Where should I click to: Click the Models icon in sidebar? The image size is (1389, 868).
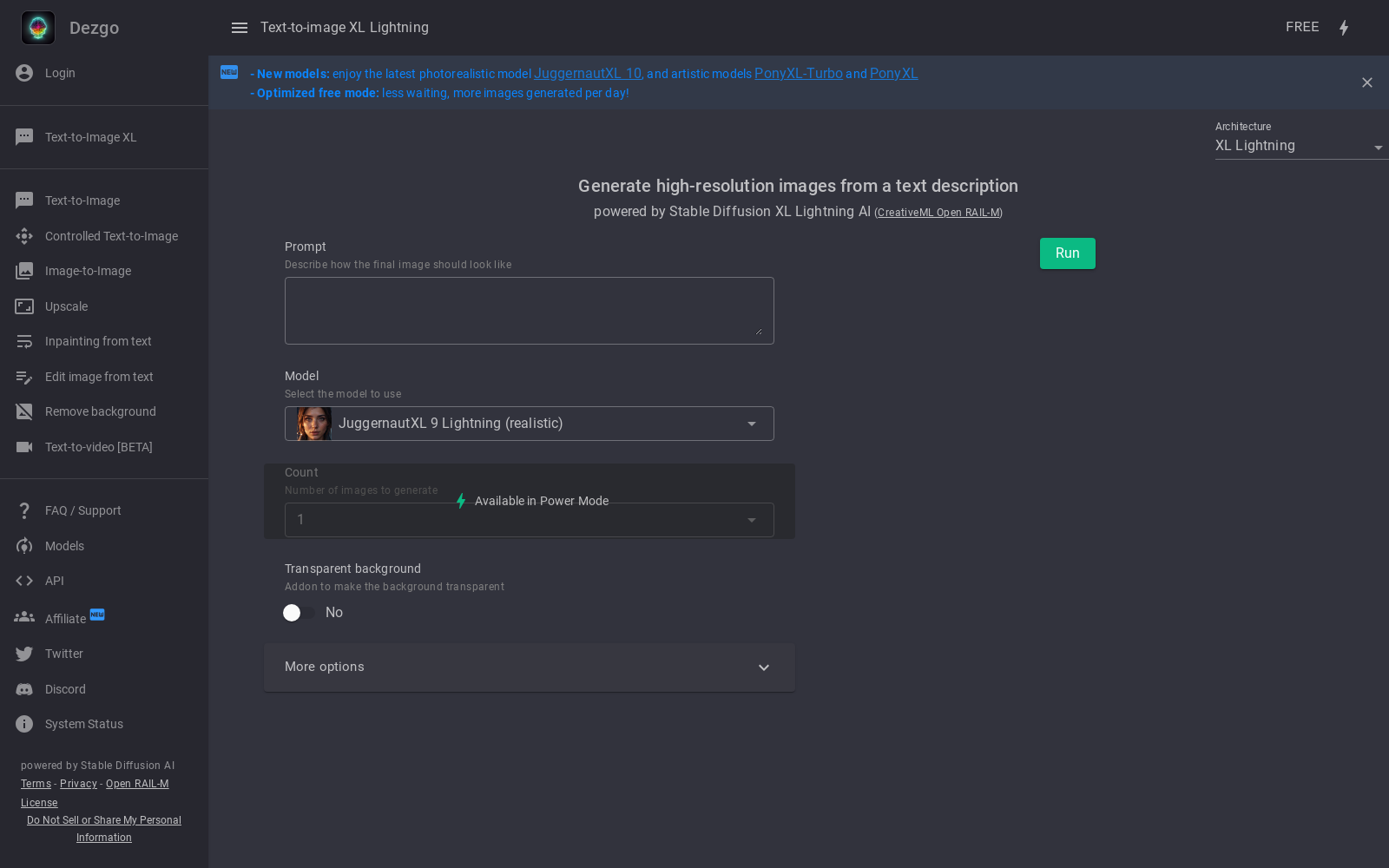(x=24, y=546)
